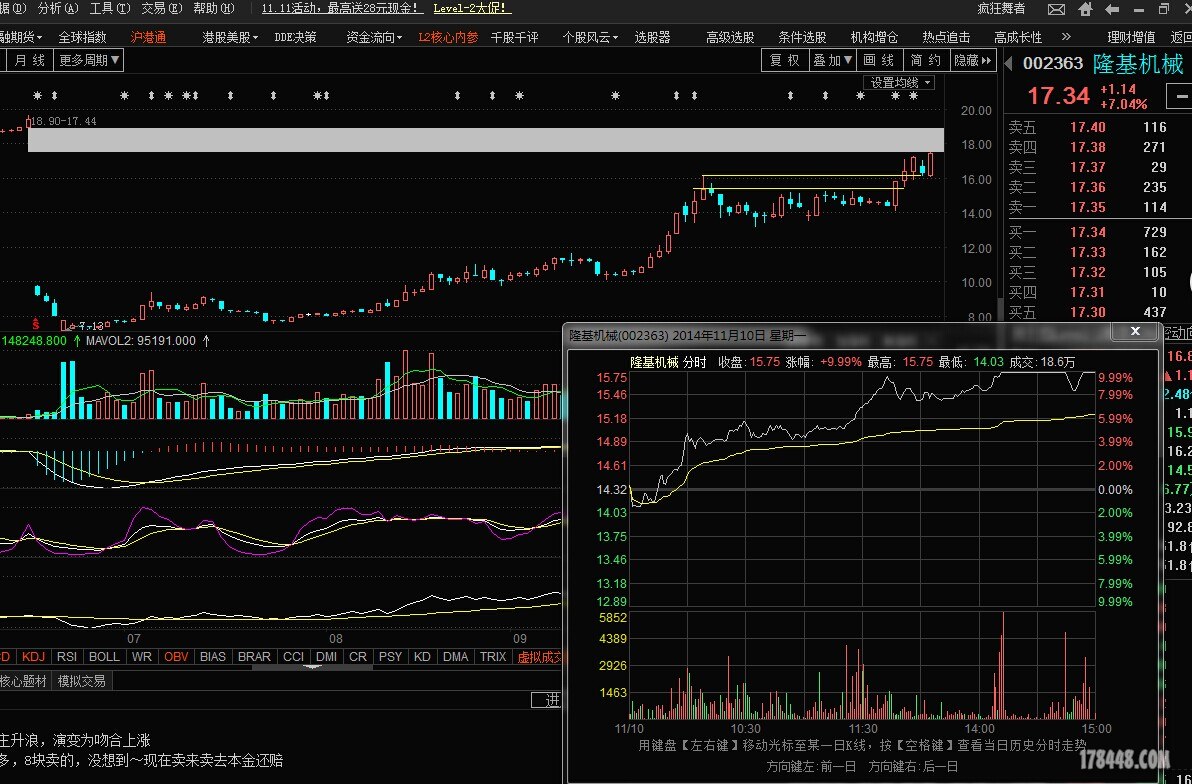Select the DMI indicator tab
Viewport: 1192px width, 784px height.
click(326, 656)
